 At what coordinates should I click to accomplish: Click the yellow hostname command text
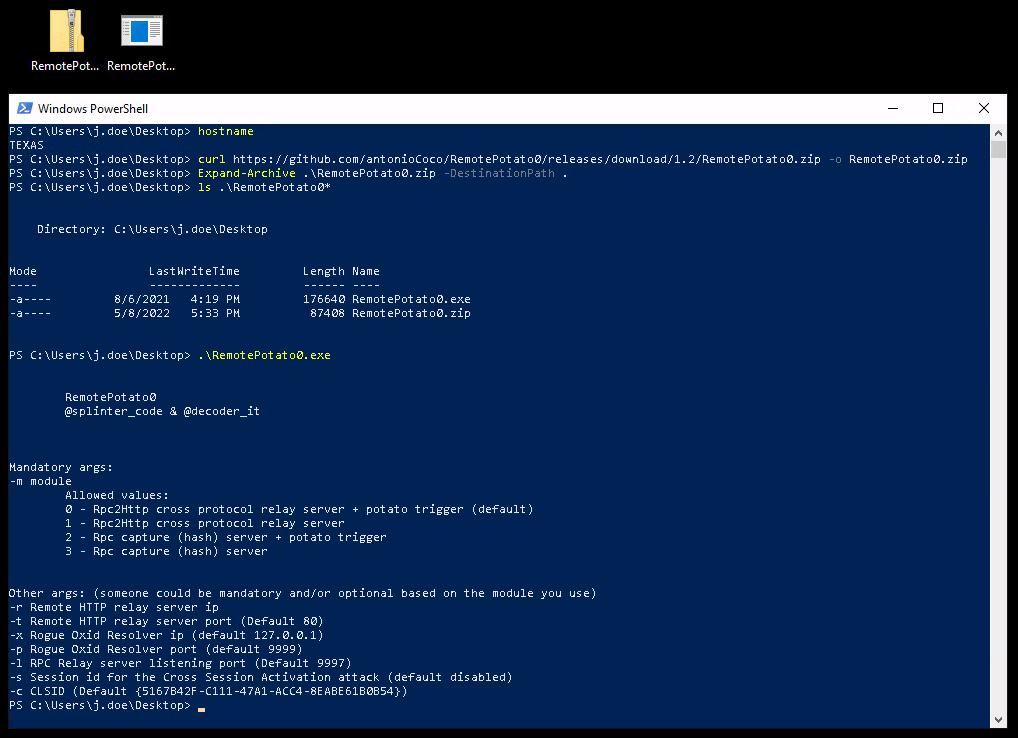click(x=226, y=131)
